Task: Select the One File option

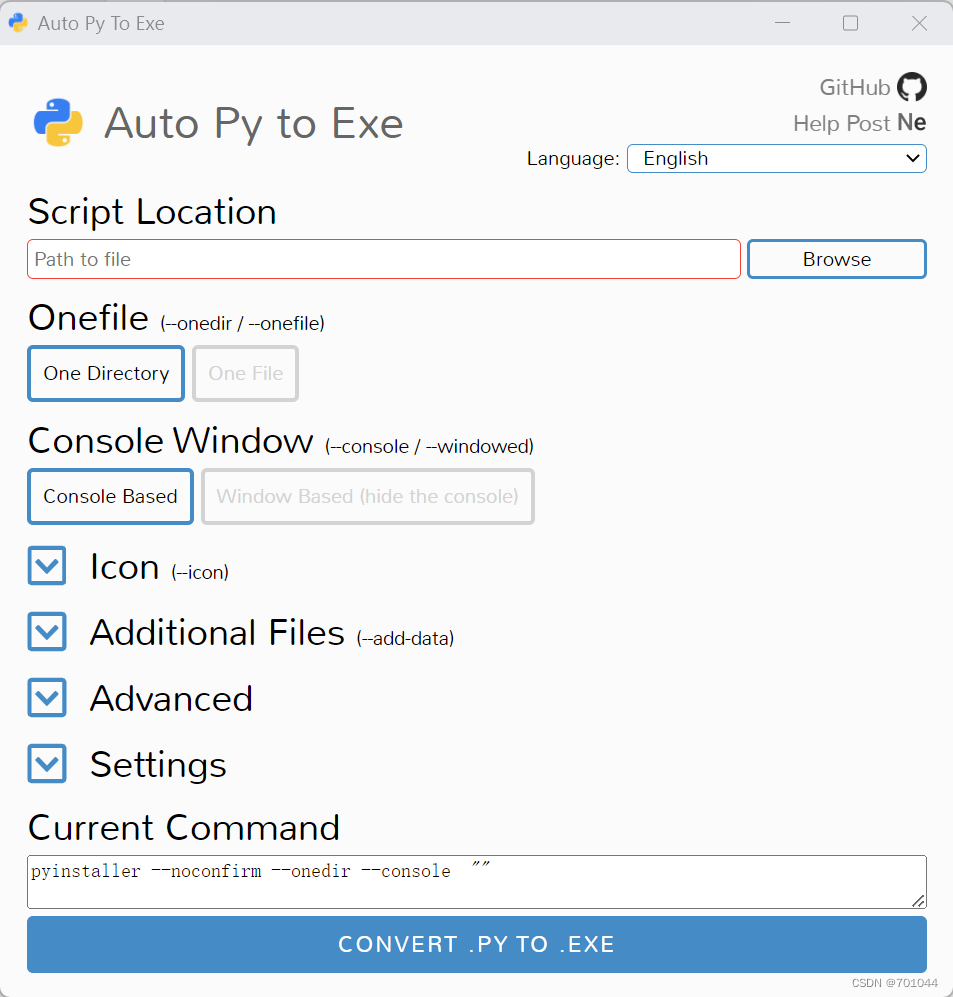Action: [x=245, y=373]
